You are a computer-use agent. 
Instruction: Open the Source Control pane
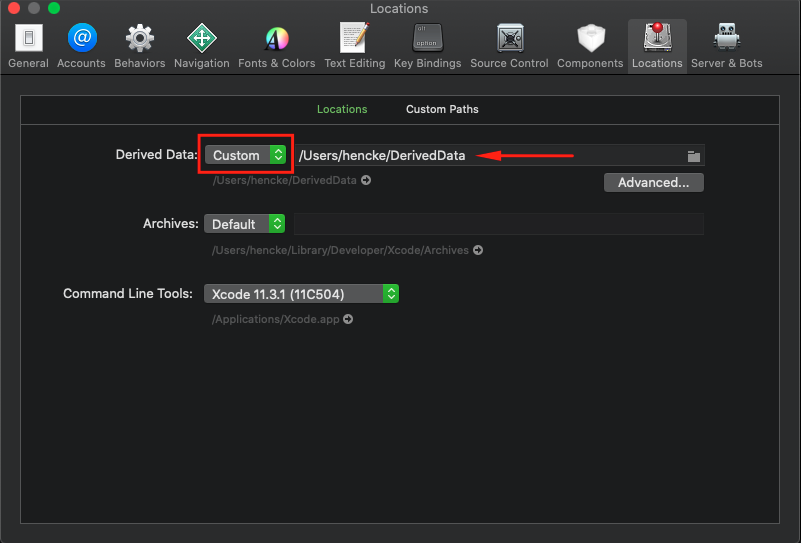pos(509,46)
